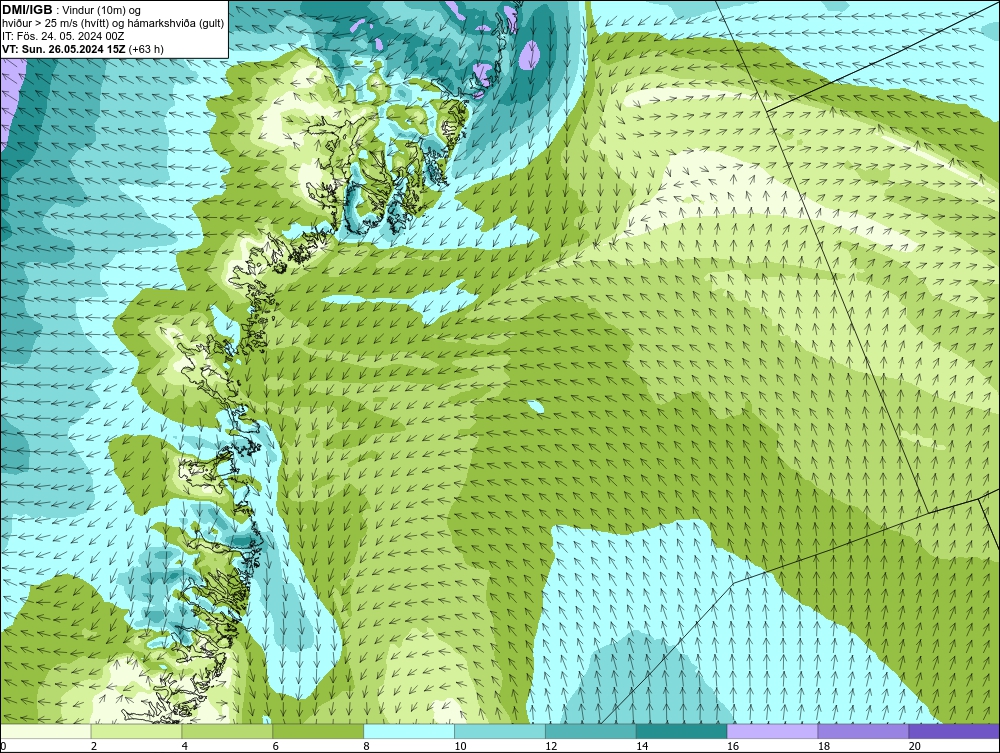
Task: Click the legend scale value 8
Action: pos(366,746)
